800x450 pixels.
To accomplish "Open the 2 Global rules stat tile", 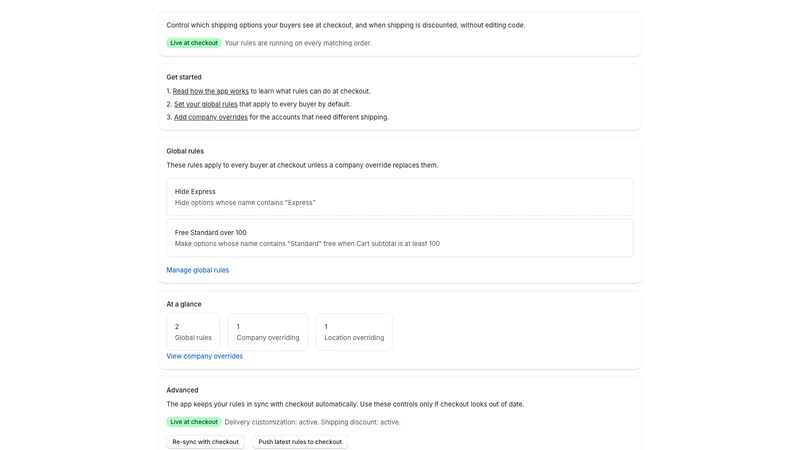I will click(x=193, y=332).
